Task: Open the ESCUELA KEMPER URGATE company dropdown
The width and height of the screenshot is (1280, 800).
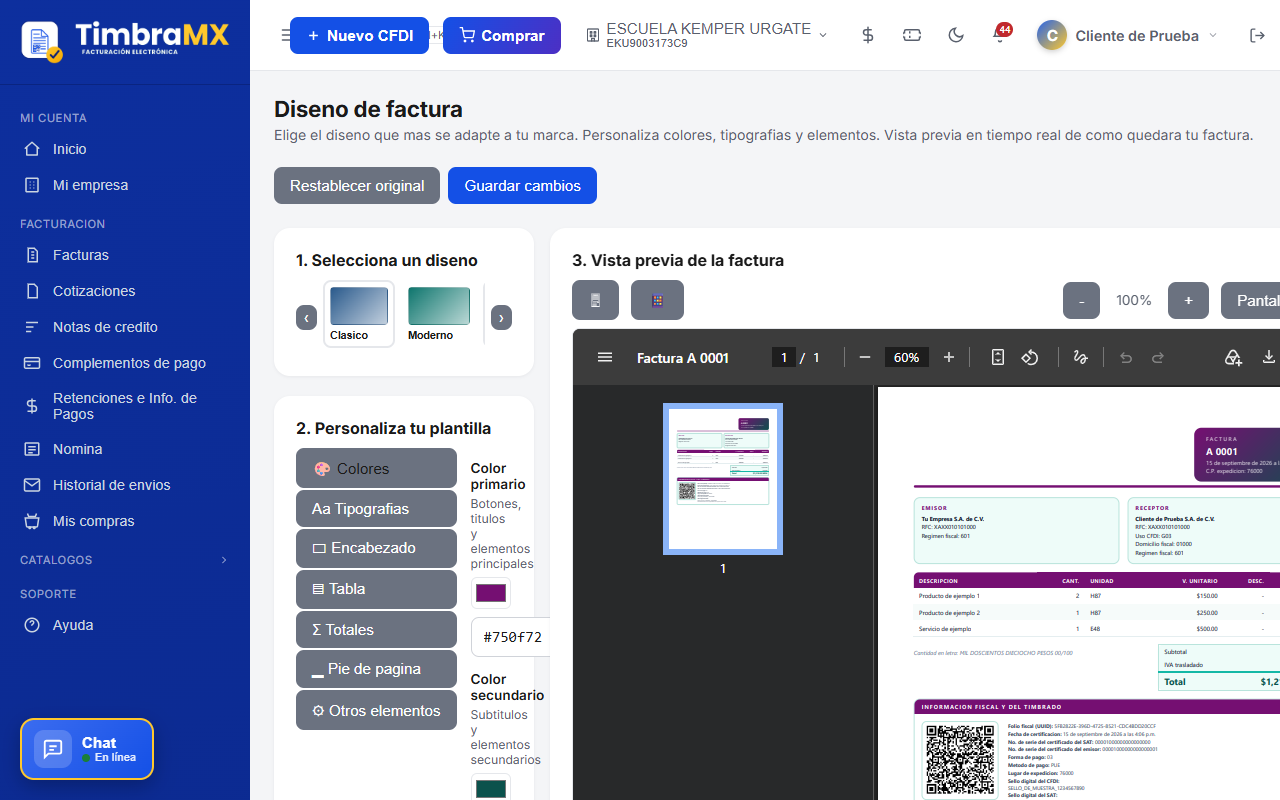Action: pyautogui.click(x=707, y=35)
